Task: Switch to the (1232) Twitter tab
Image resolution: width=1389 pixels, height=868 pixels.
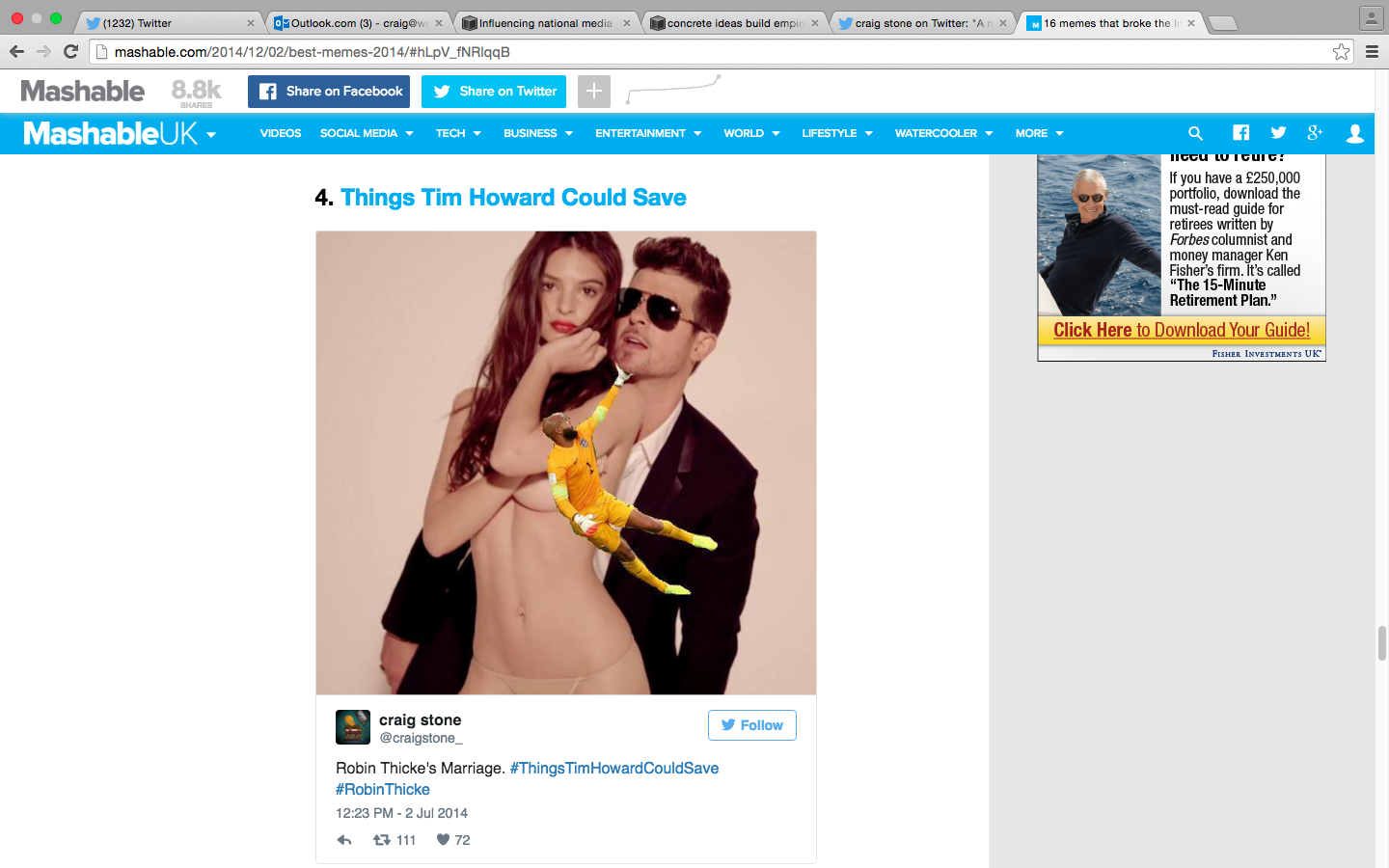Action: [169, 23]
